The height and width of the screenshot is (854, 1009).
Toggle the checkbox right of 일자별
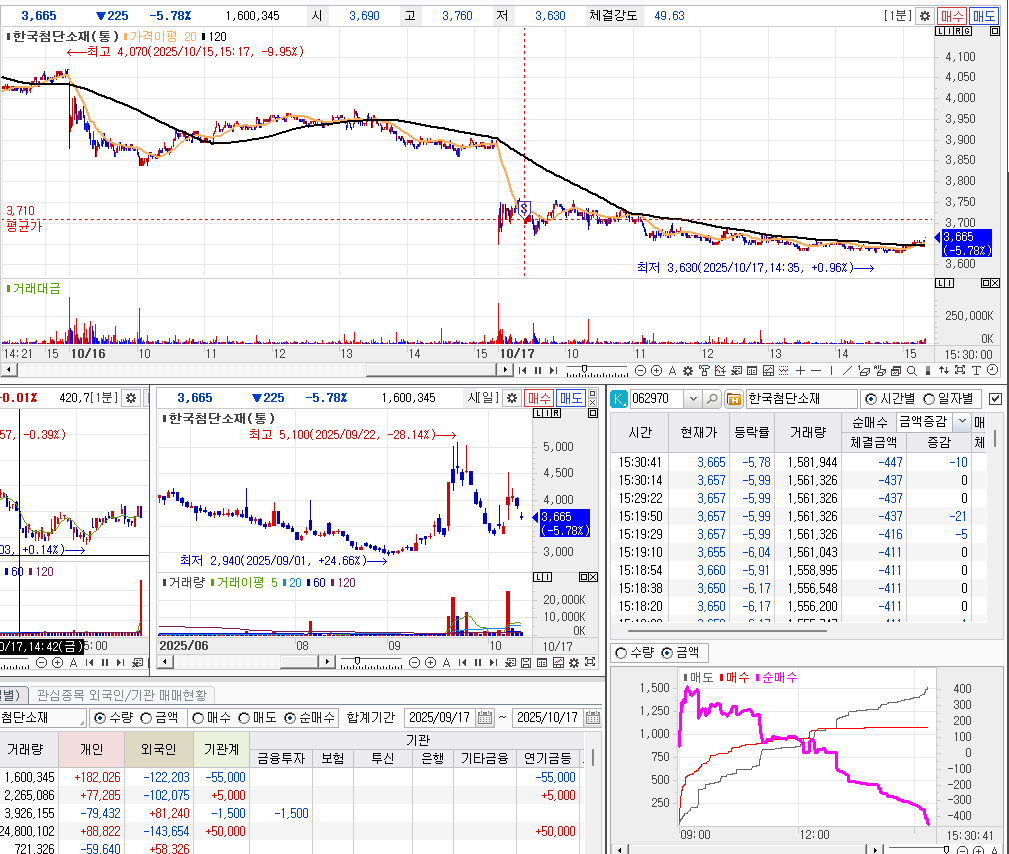pyautogui.click(x=995, y=399)
